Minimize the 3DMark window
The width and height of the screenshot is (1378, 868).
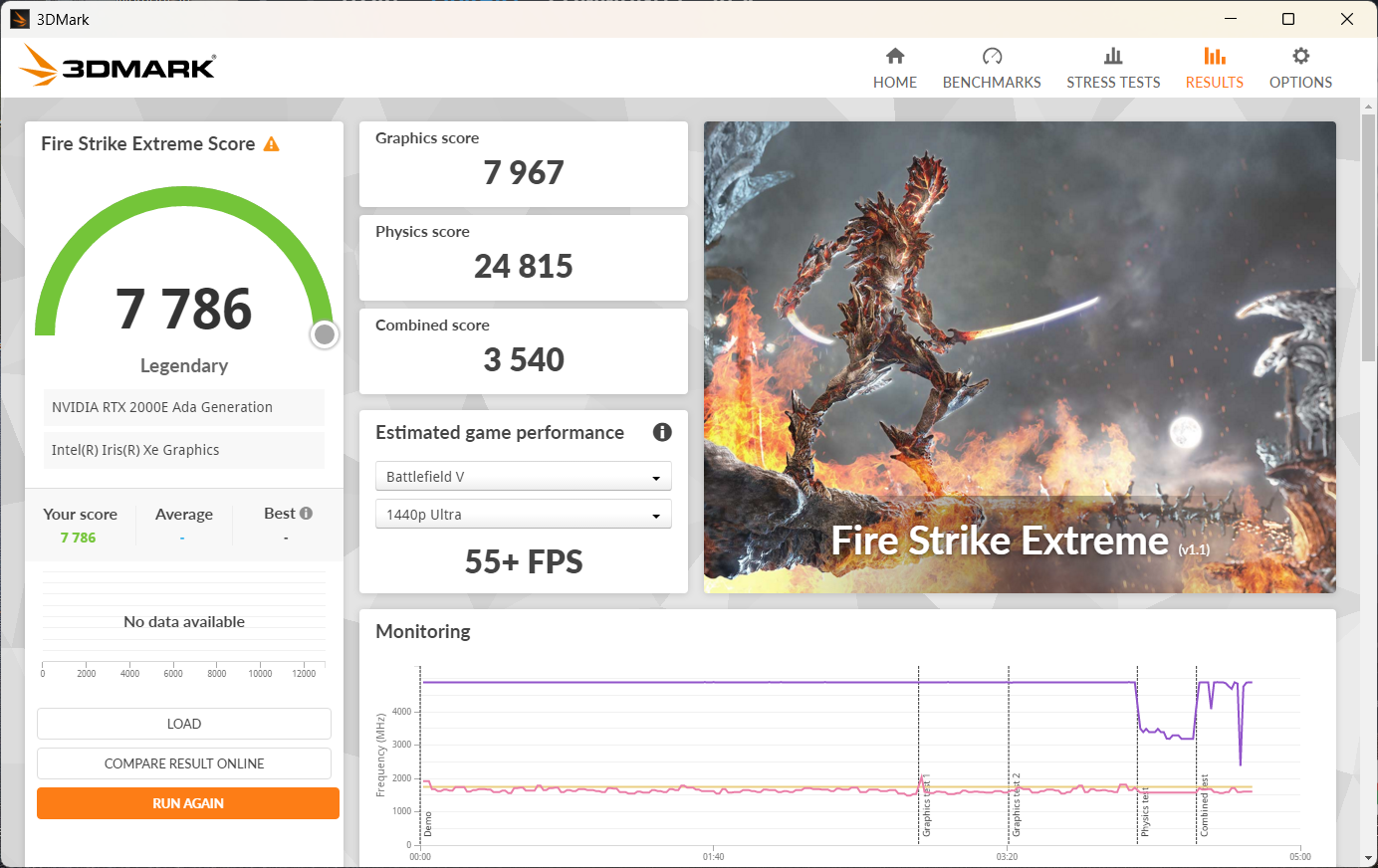(1231, 19)
